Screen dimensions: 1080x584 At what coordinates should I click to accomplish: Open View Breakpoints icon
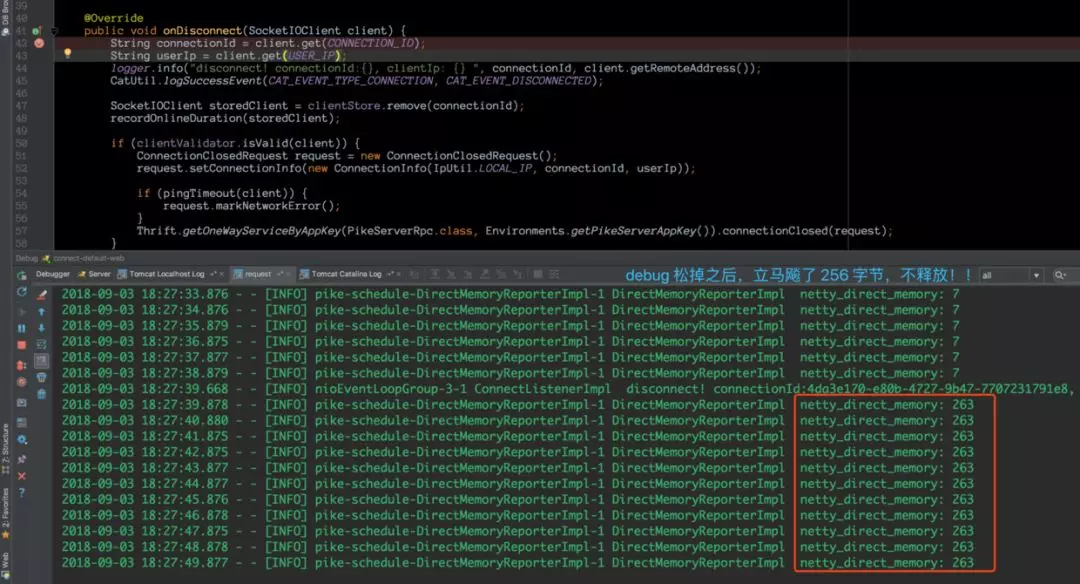[21, 365]
